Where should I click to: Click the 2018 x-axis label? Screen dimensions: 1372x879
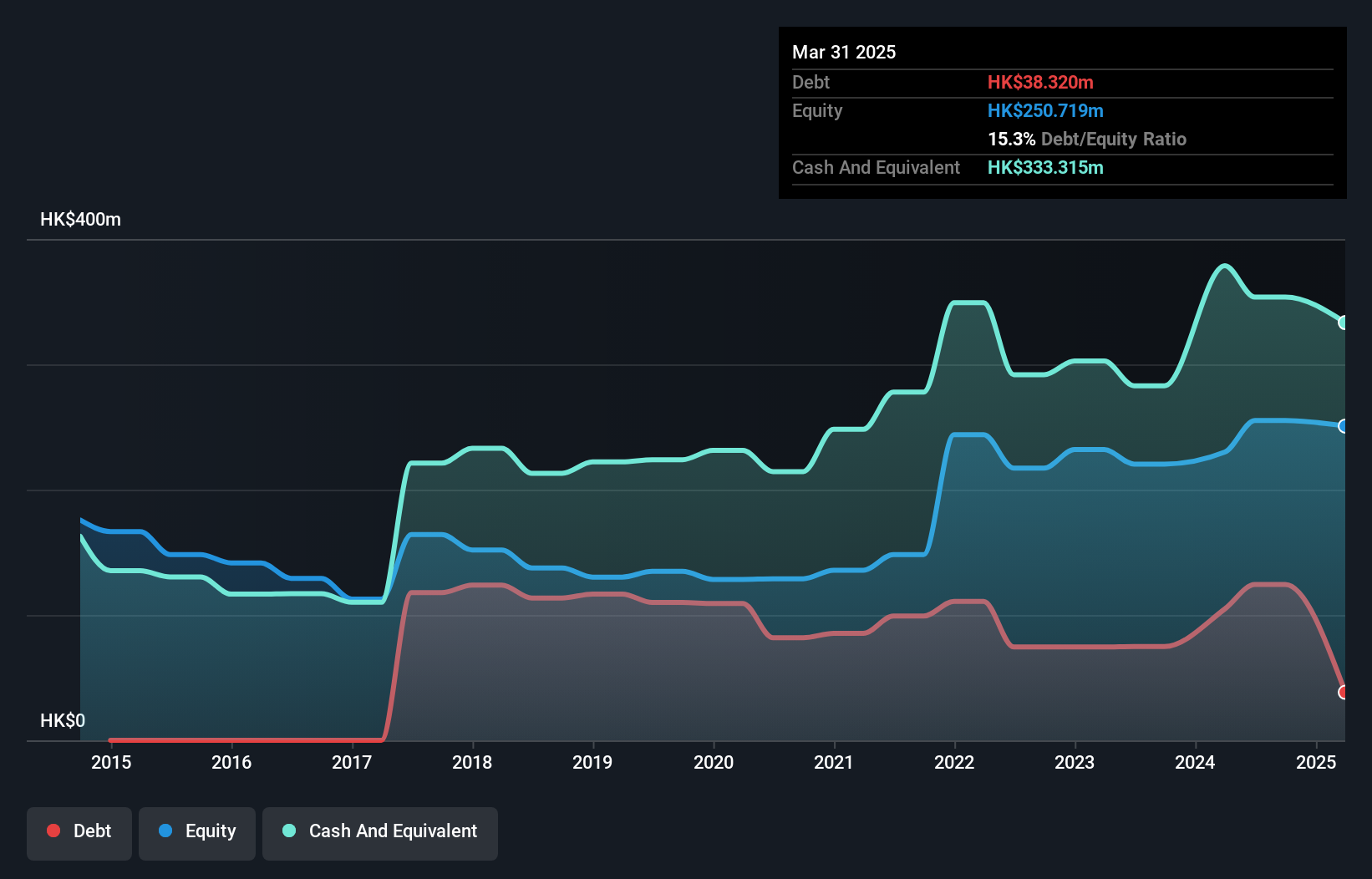pyautogui.click(x=472, y=762)
